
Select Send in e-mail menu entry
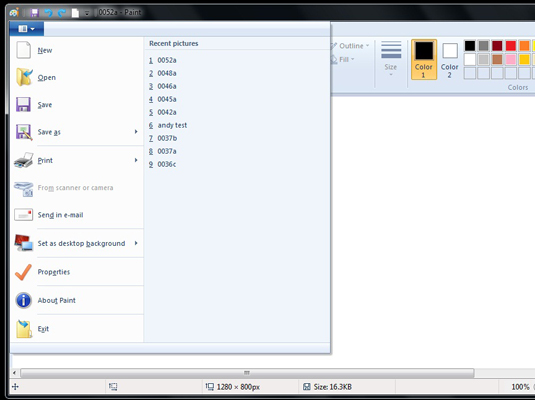pyautogui.click(x=76, y=215)
